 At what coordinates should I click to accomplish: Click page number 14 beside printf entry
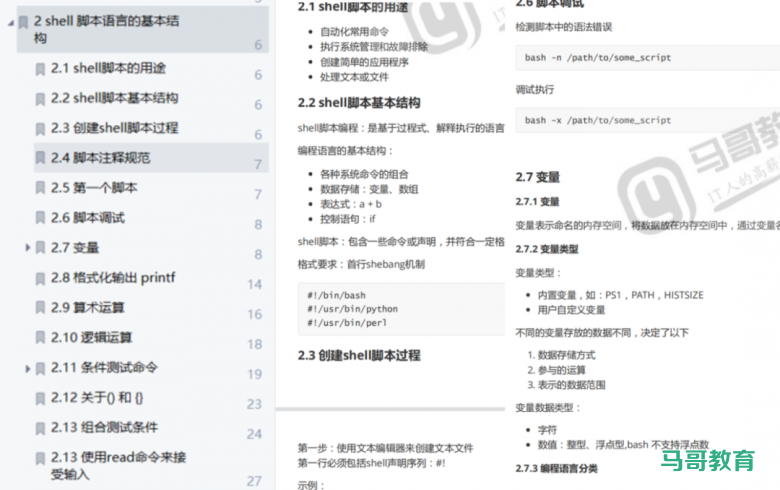[254, 284]
